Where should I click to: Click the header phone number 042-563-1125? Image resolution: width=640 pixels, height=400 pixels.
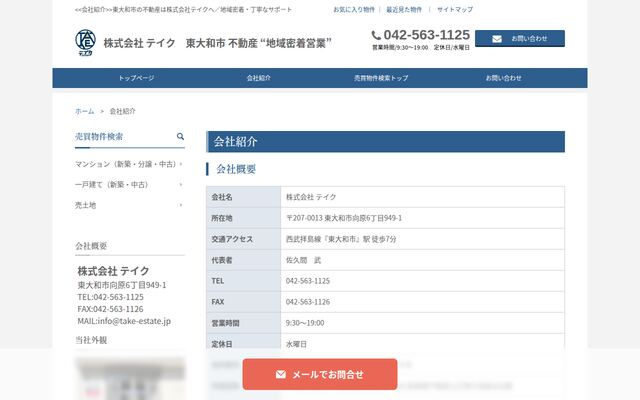427,35
